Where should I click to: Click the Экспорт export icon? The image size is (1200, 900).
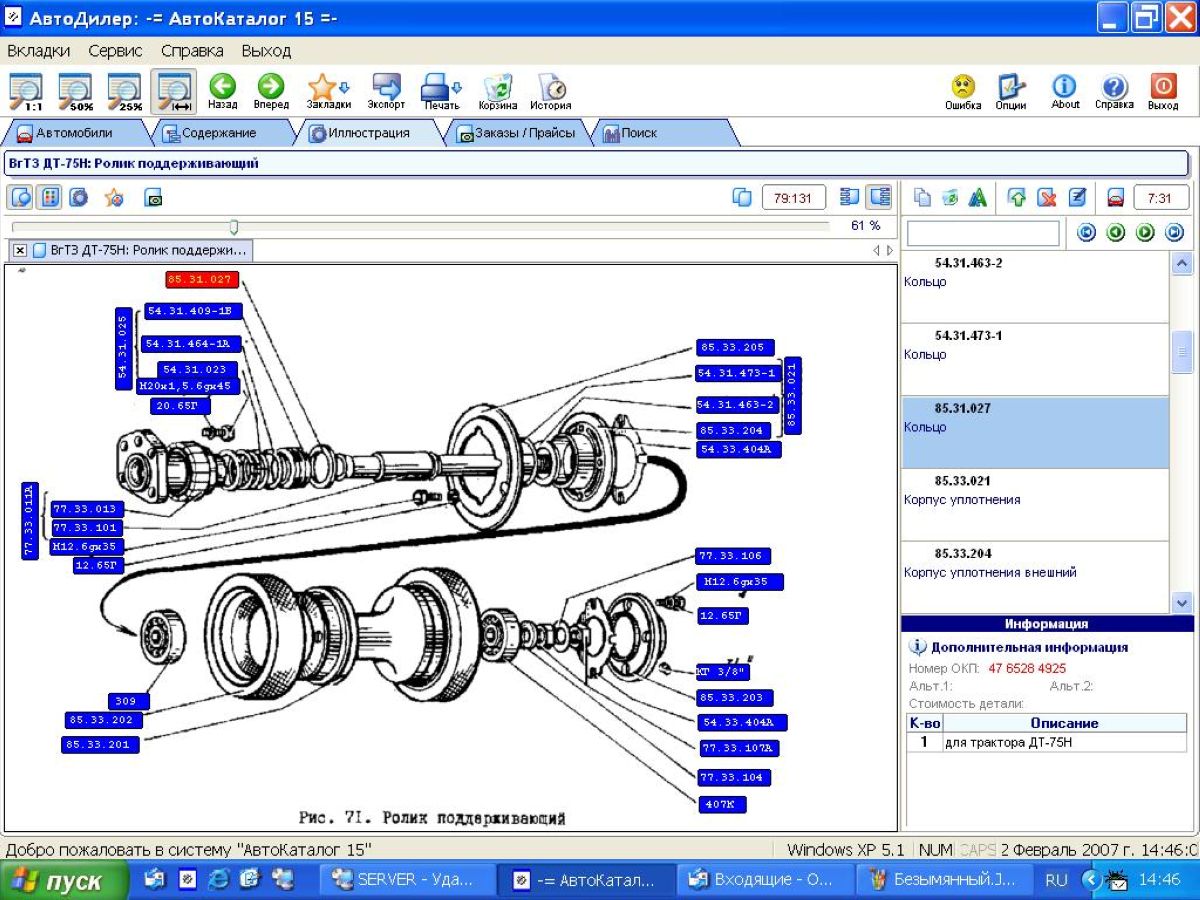tap(386, 87)
